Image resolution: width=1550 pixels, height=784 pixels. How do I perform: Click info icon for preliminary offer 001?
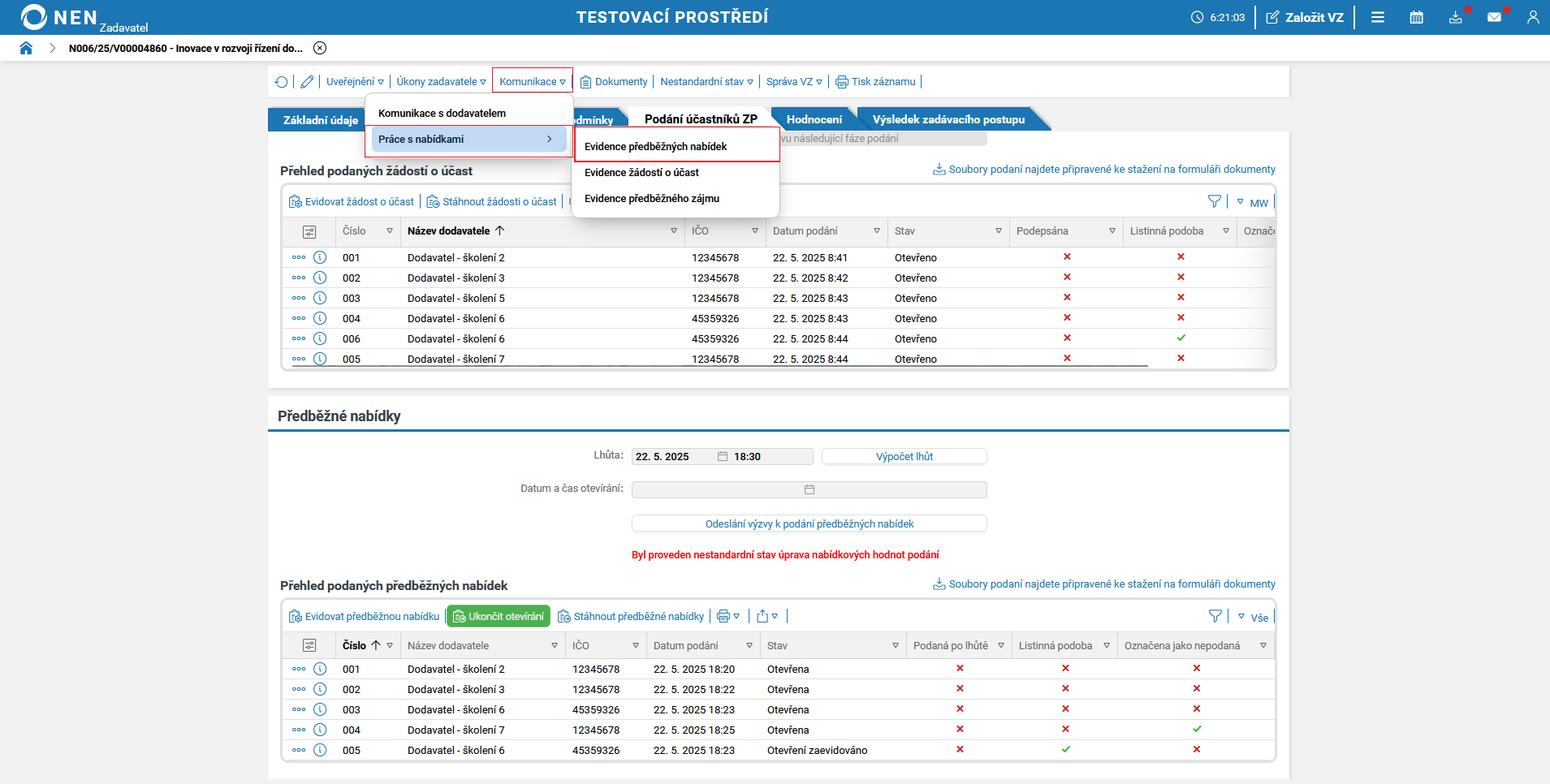(320, 669)
